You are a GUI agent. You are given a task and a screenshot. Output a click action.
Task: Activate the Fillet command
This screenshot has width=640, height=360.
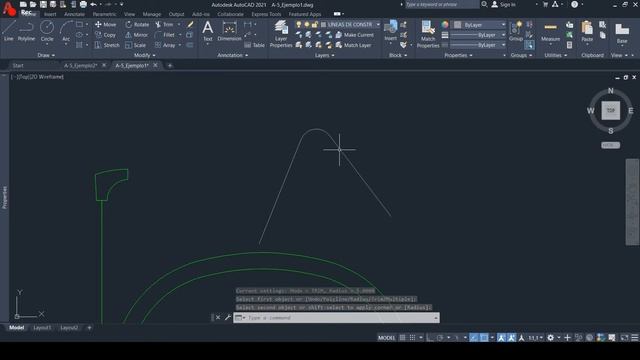pyautogui.click(x=165, y=35)
